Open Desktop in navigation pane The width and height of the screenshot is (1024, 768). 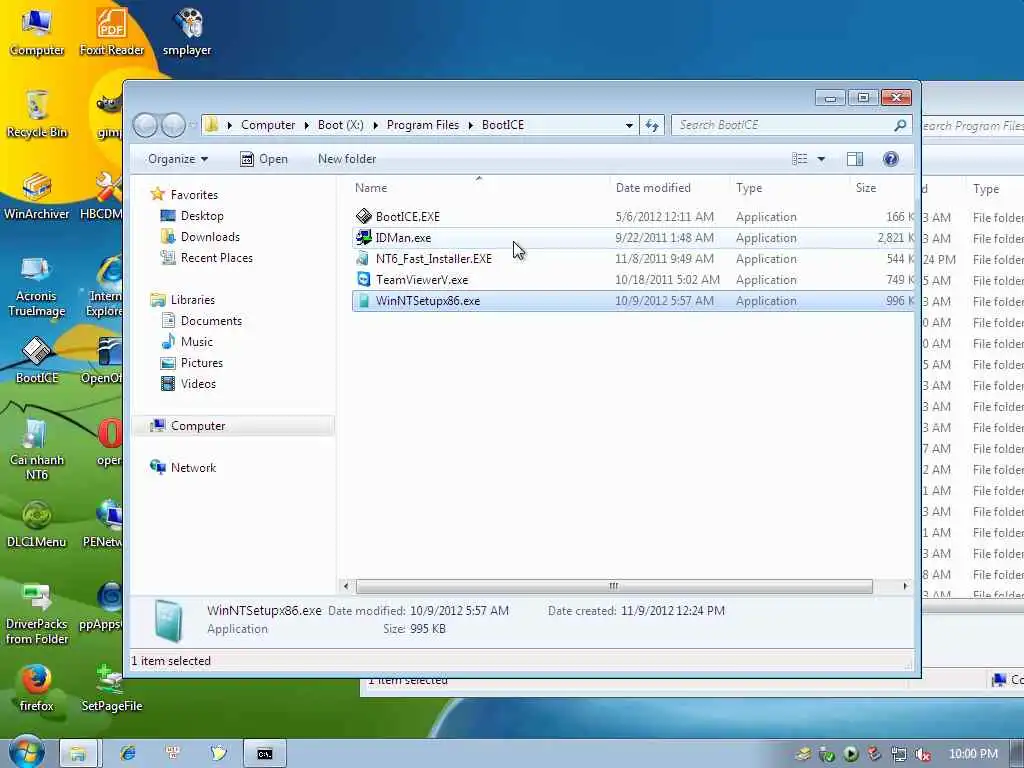(202, 216)
